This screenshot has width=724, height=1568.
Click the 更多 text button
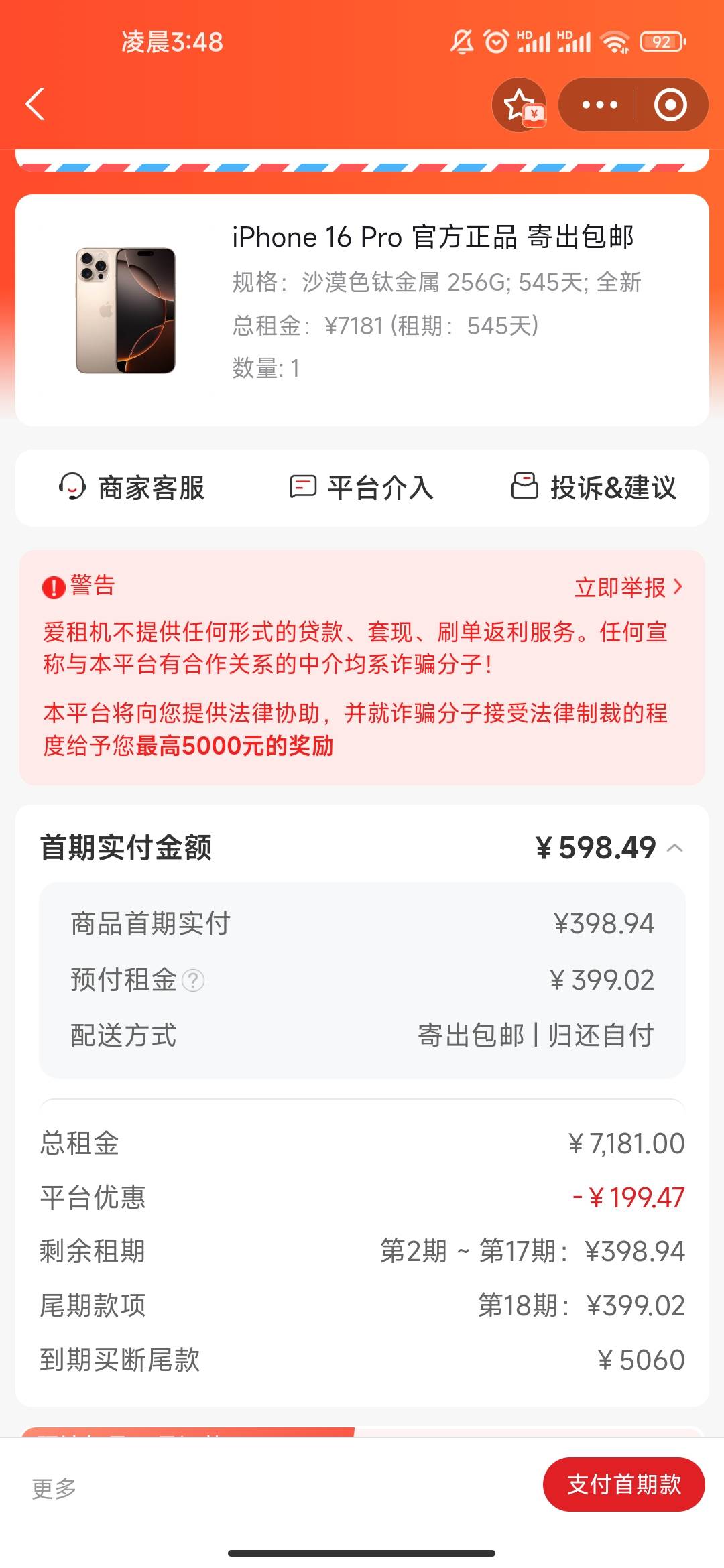54,1488
